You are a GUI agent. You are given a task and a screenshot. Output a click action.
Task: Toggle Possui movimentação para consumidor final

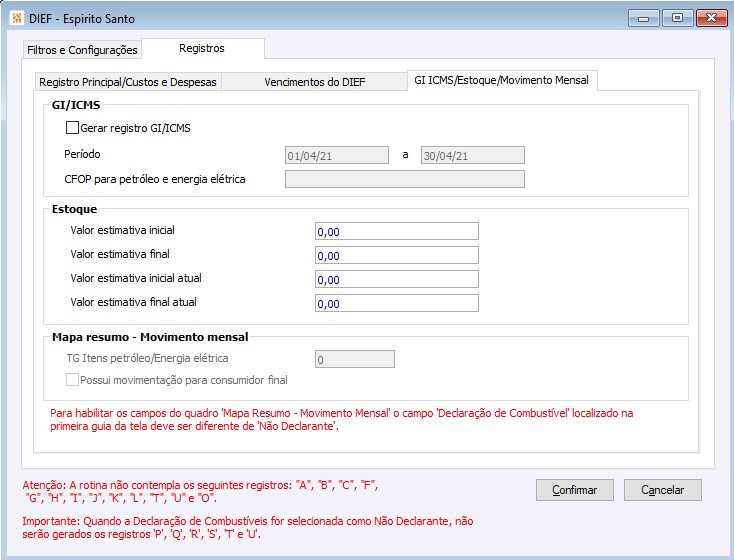[72, 380]
